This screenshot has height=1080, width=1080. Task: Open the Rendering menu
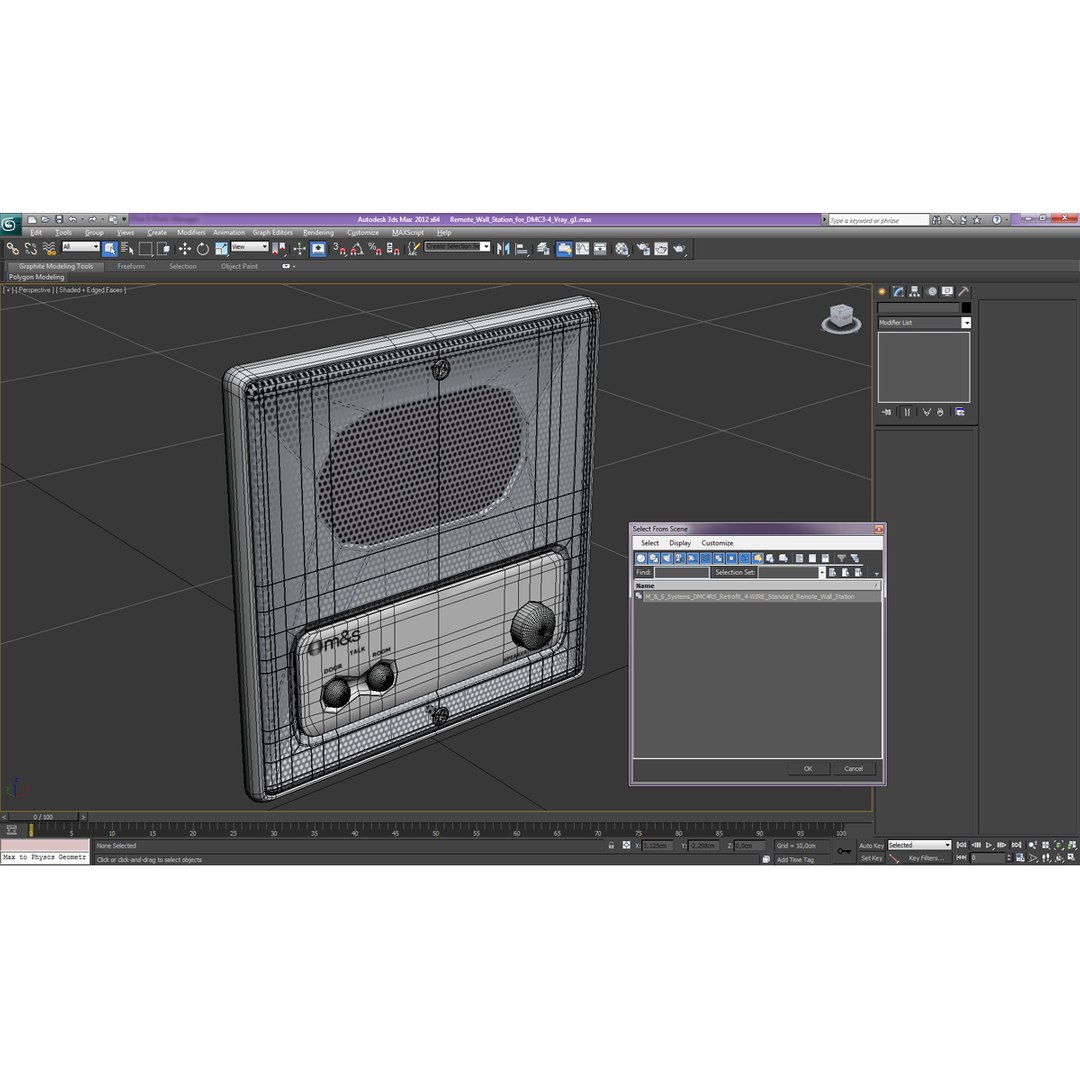(318, 233)
